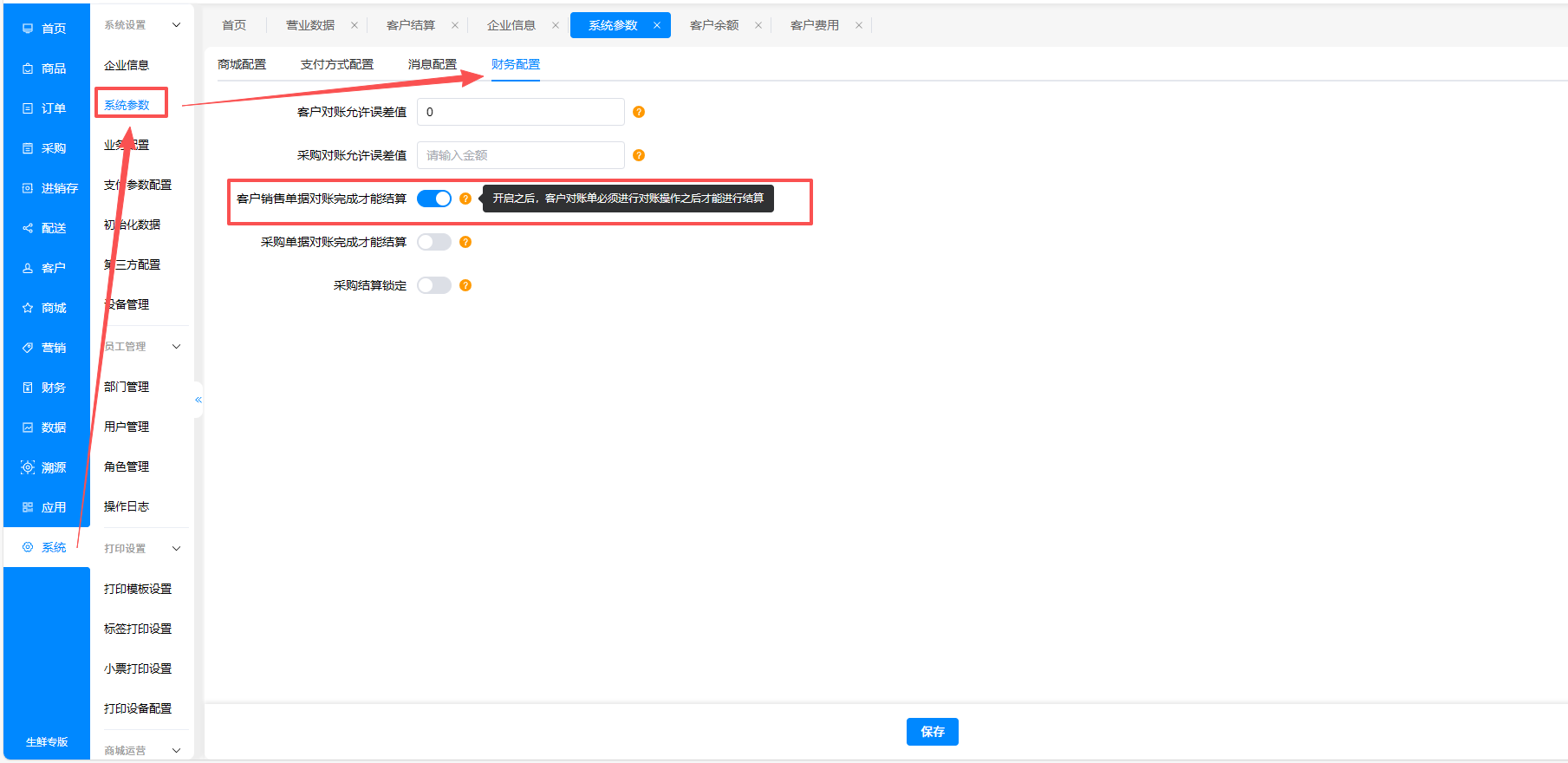The height and width of the screenshot is (763, 1568).
Task: Open the 应用 apps sidebar item
Action: click(x=45, y=507)
